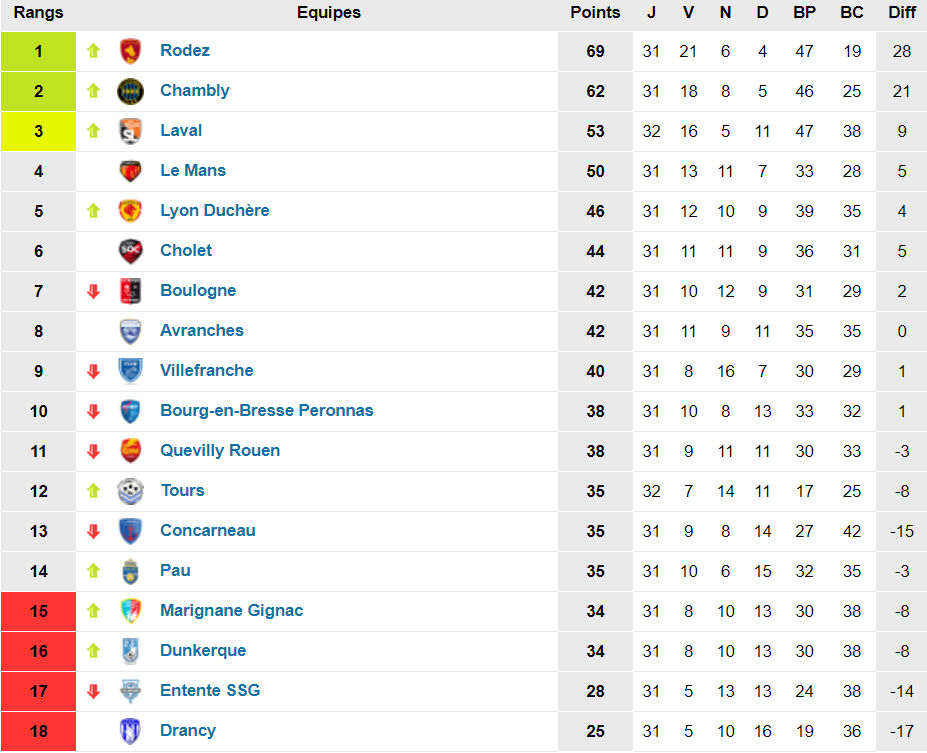
Task: Click the Le Mans club badge
Action: point(130,171)
